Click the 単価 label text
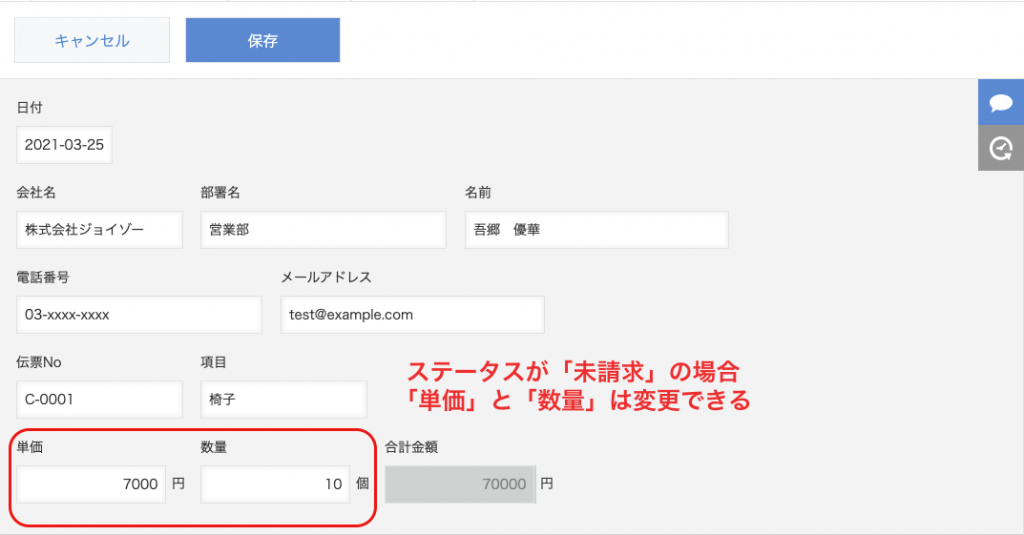The width and height of the screenshot is (1024, 535). [29, 447]
